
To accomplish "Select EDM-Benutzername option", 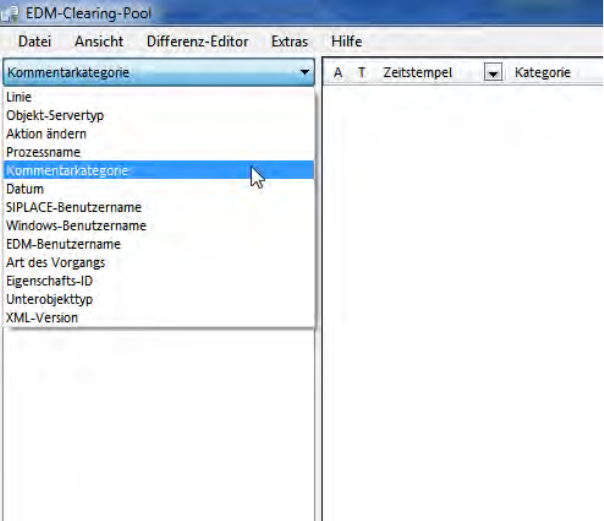I will (x=159, y=244).
